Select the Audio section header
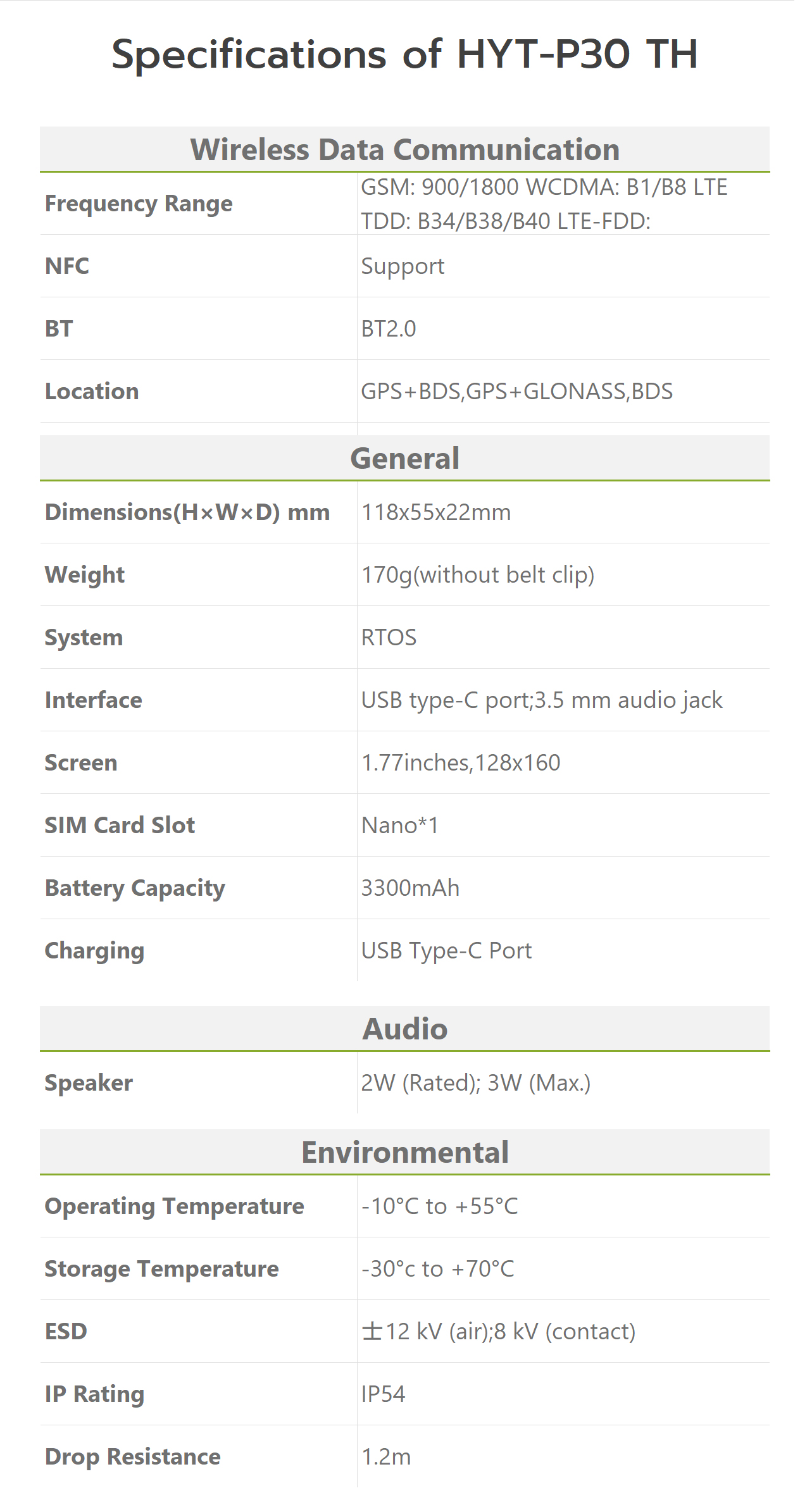The image size is (800, 1512). click(x=405, y=1029)
